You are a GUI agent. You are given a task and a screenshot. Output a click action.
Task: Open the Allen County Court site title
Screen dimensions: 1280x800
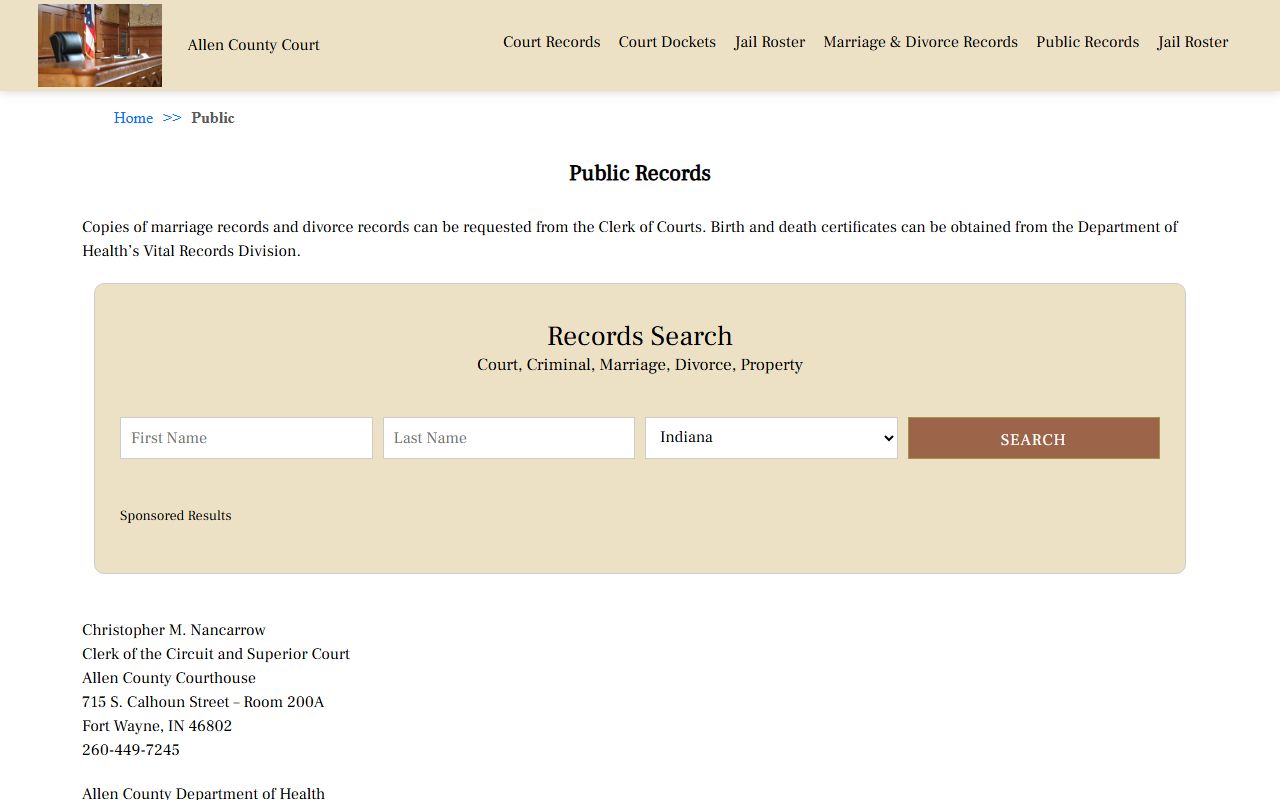pyautogui.click(x=254, y=45)
